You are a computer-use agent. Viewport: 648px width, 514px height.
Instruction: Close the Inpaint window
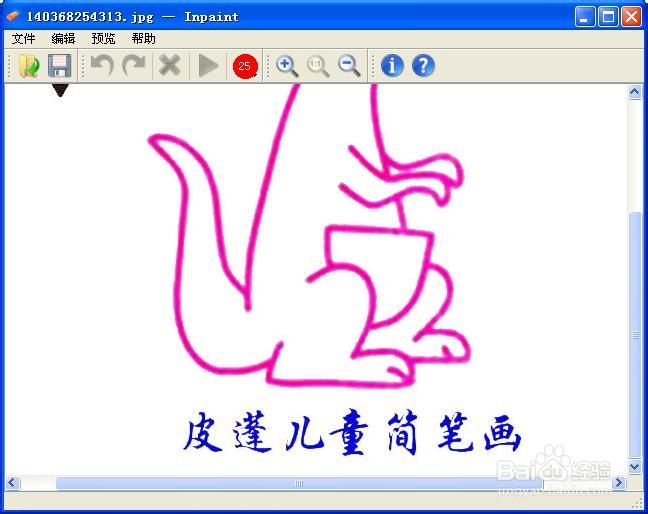pos(632,17)
